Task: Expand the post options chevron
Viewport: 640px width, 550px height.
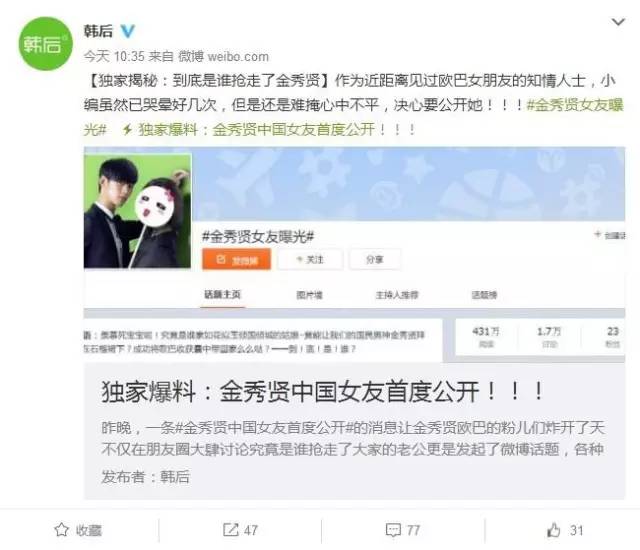Action: coord(618,22)
